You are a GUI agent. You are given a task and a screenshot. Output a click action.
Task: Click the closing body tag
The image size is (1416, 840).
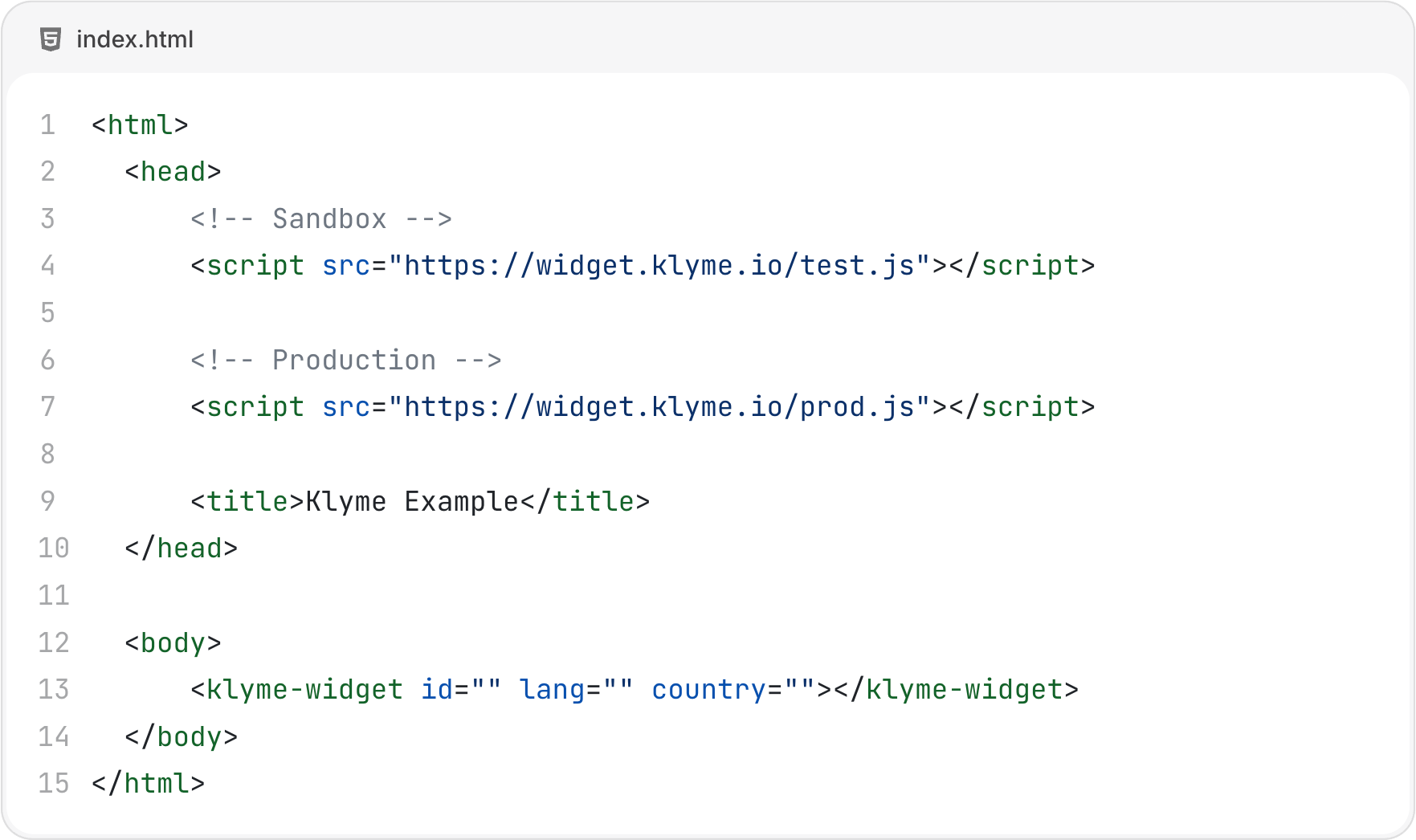[182, 736]
